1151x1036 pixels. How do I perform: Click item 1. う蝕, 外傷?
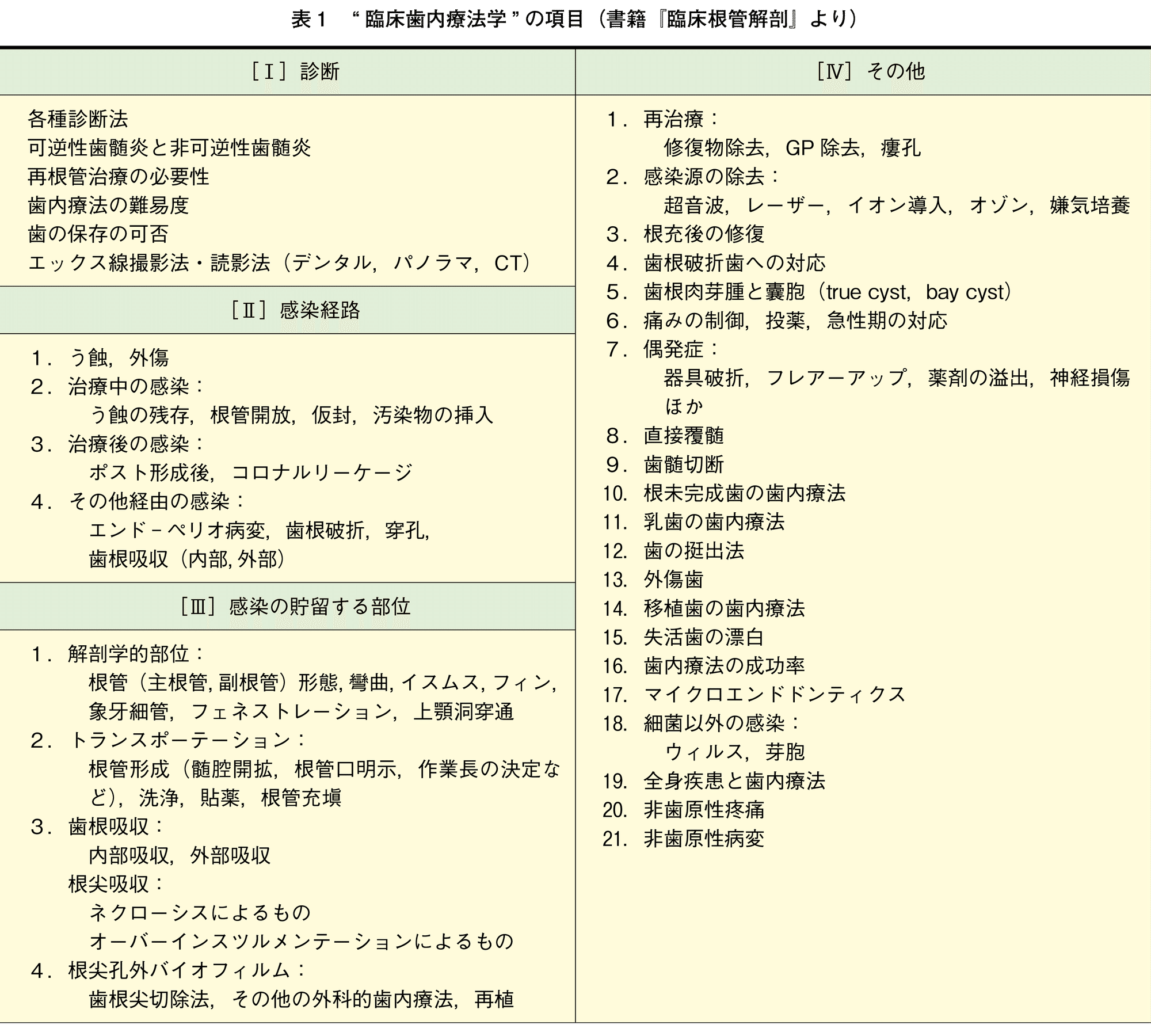point(100,358)
